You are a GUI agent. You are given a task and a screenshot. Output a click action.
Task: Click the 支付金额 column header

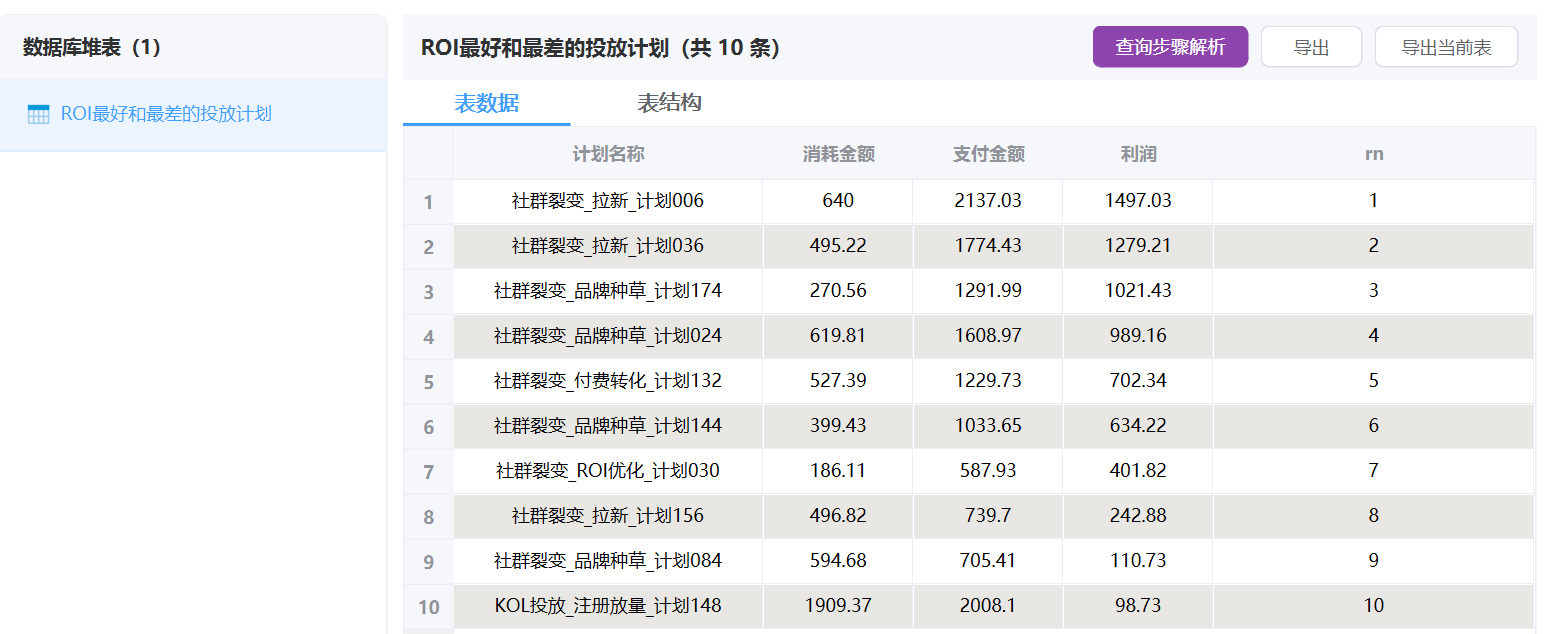point(988,154)
